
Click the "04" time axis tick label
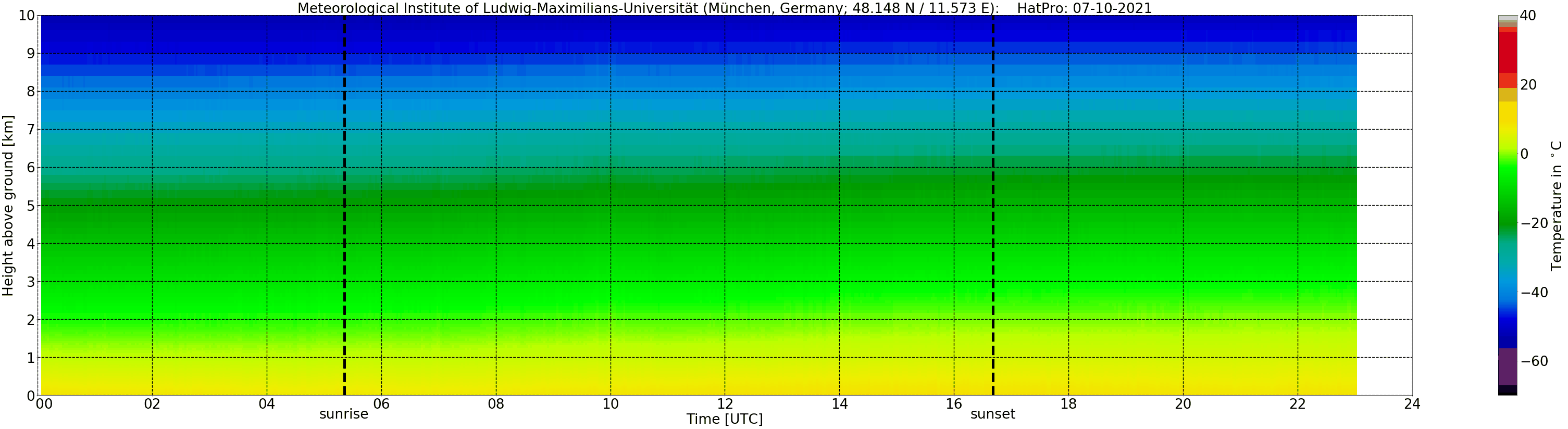[267, 404]
